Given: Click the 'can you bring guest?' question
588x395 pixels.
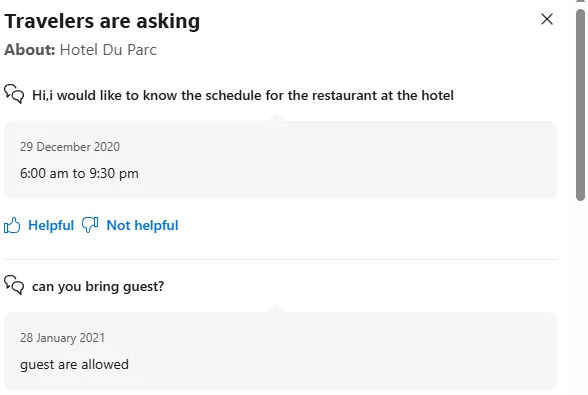Looking at the screenshot, I should click(x=98, y=286).
